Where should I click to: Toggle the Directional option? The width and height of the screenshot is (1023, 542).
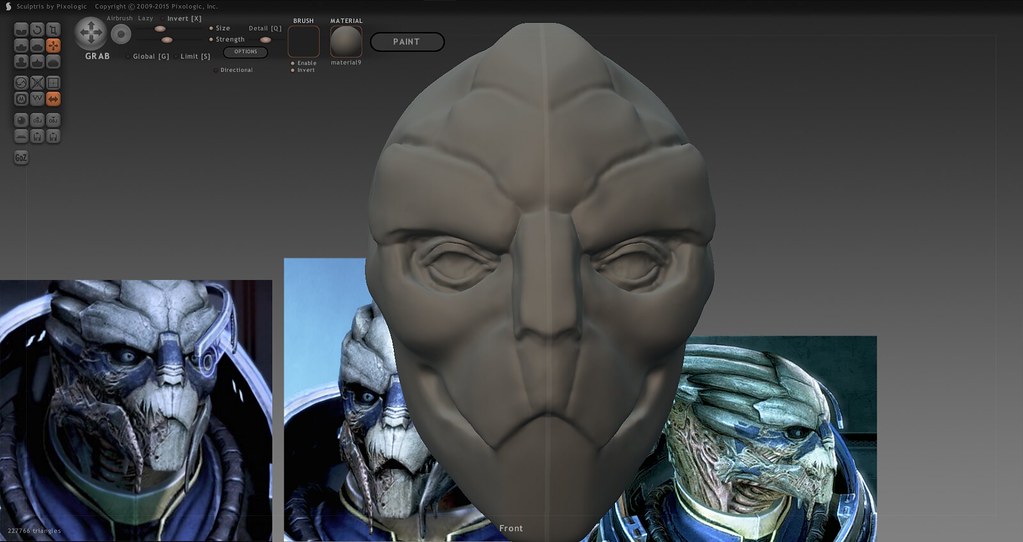pos(234,70)
